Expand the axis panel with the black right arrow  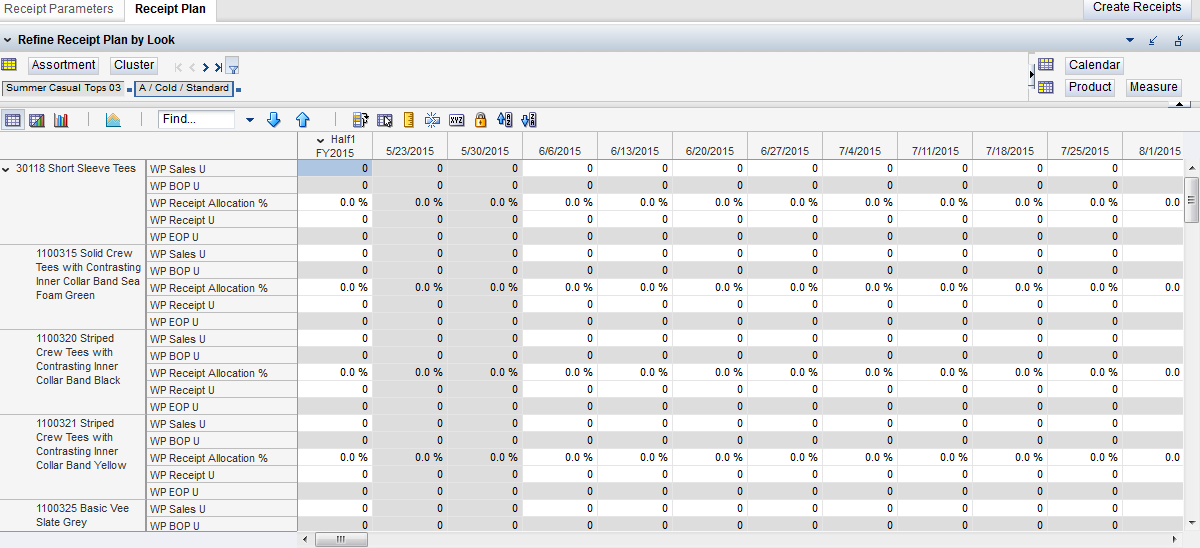[1031, 73]
